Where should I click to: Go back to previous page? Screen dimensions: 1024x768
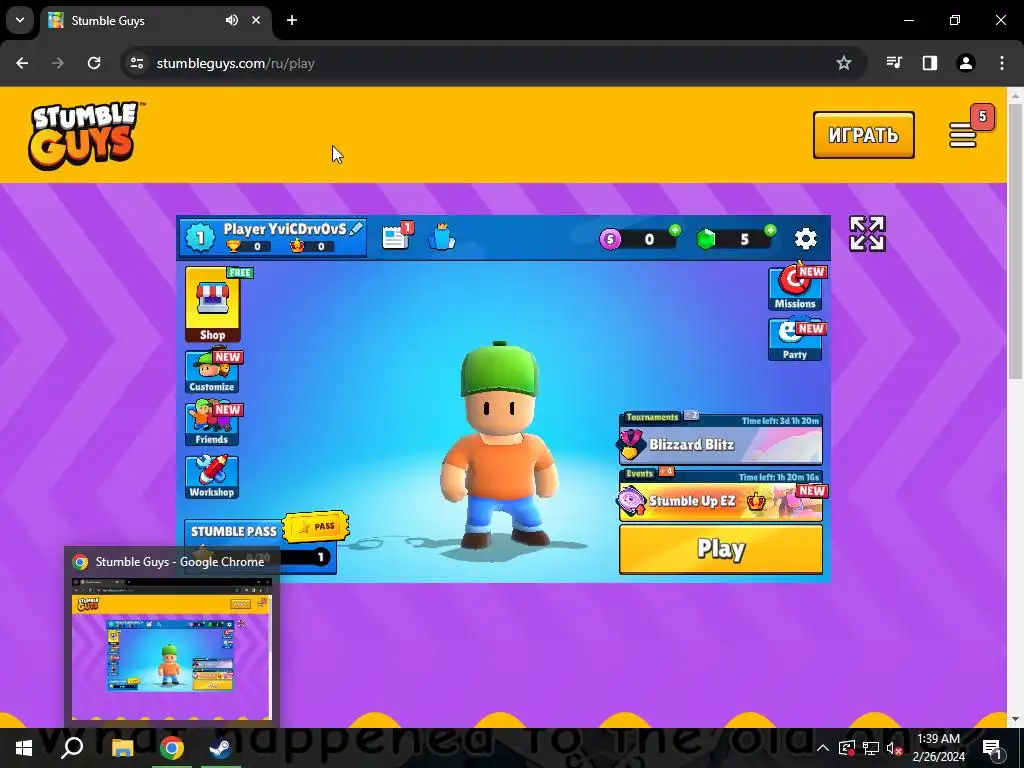point(22,63)
